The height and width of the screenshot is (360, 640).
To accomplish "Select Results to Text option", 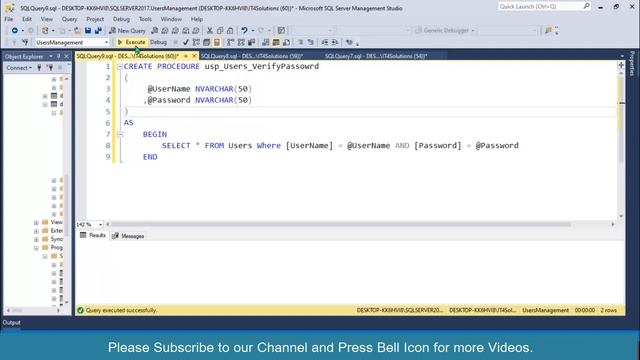I will (265, 42).
